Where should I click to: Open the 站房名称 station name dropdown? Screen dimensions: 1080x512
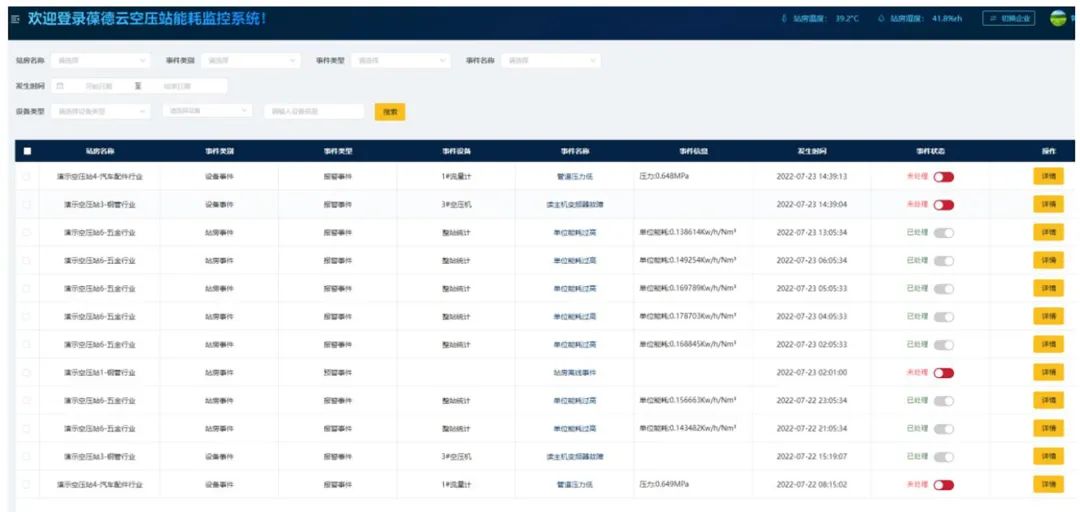[x=100, y=60]
